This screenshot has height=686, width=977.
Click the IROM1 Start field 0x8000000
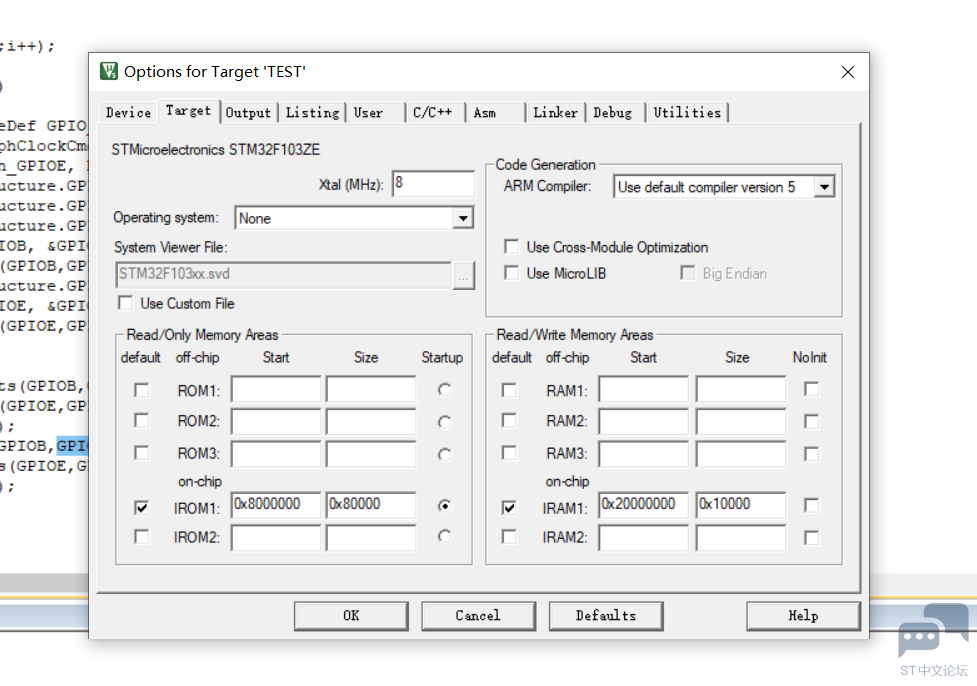click(x=275, y=505)
